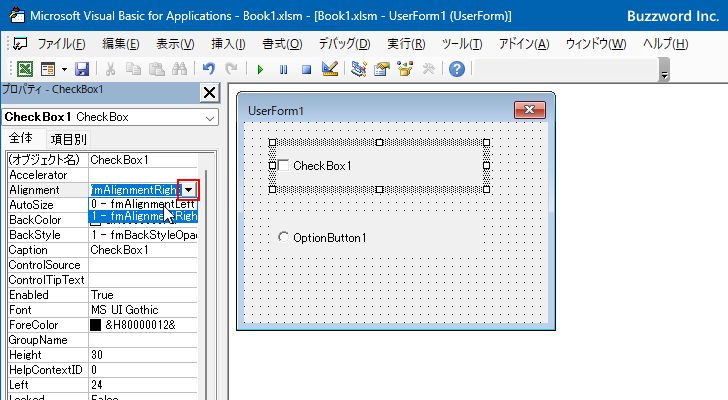Open the 表示(V) menu
728x400 pixels.
pos(175,44)
